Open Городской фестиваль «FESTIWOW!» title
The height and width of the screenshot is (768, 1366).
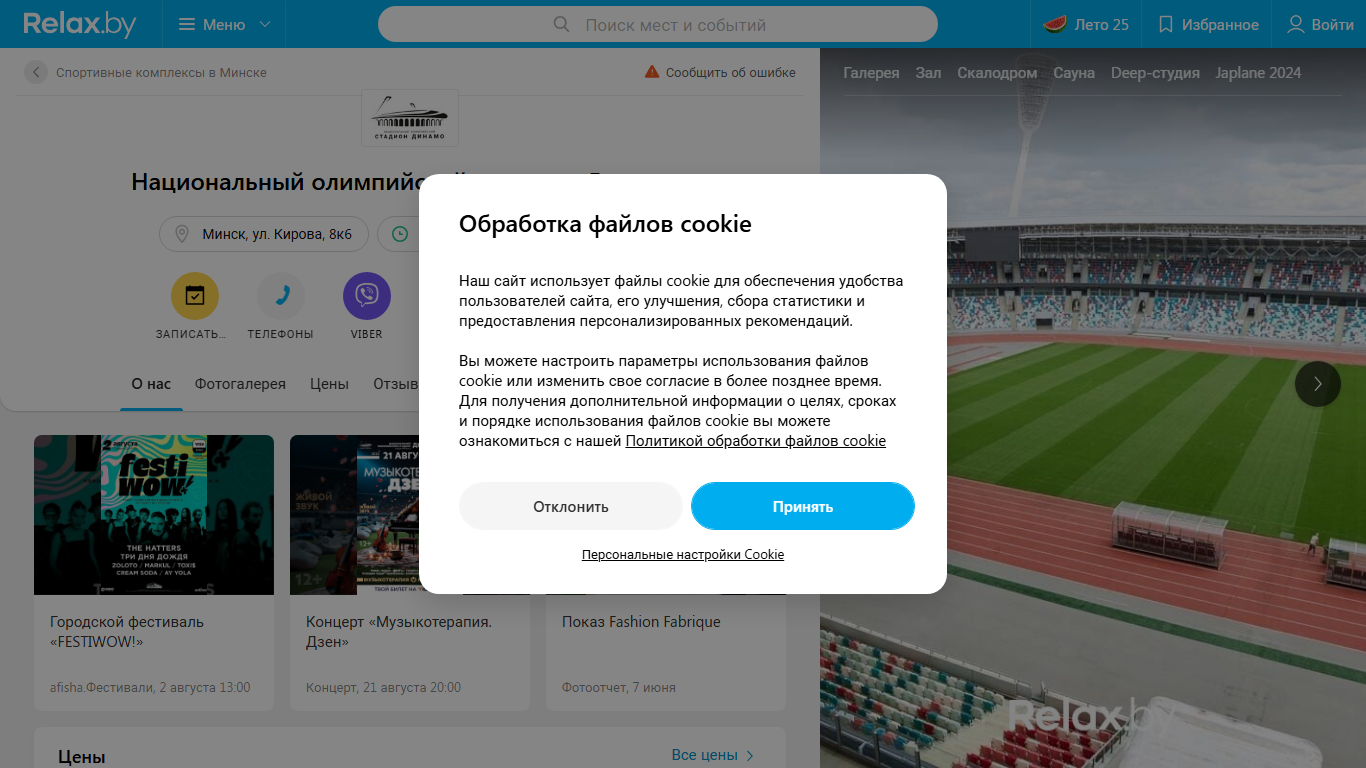[x=127, y=631]
